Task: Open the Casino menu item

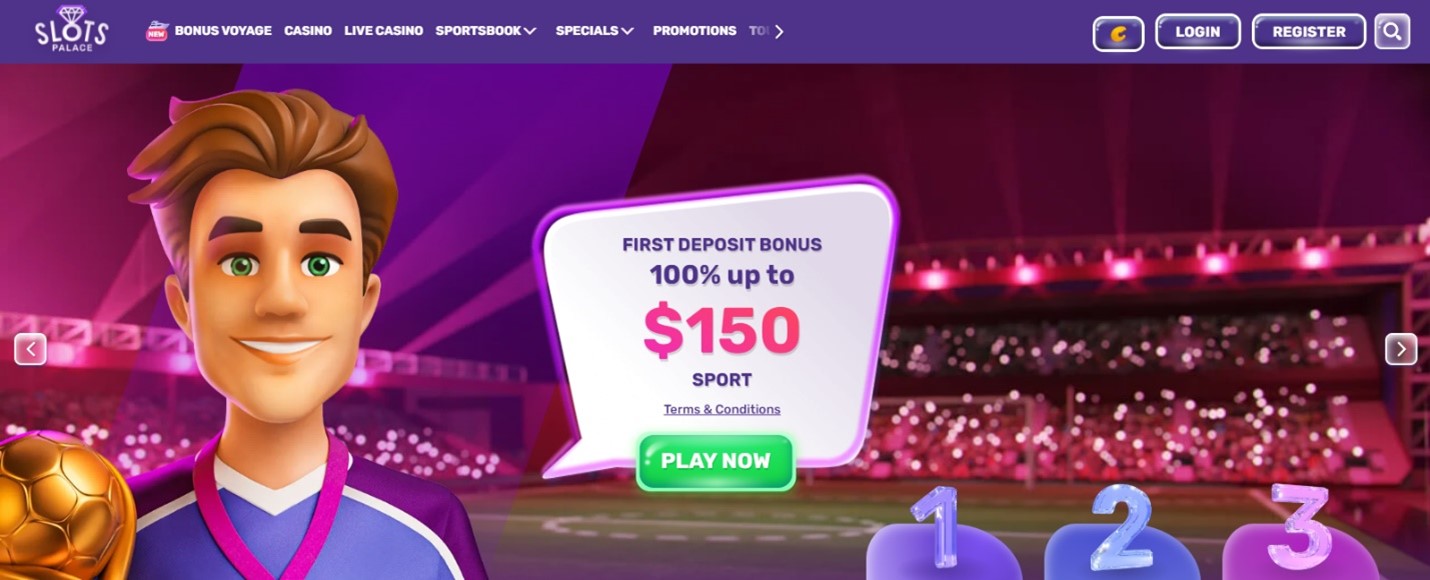Action: (x=308, y=31)
